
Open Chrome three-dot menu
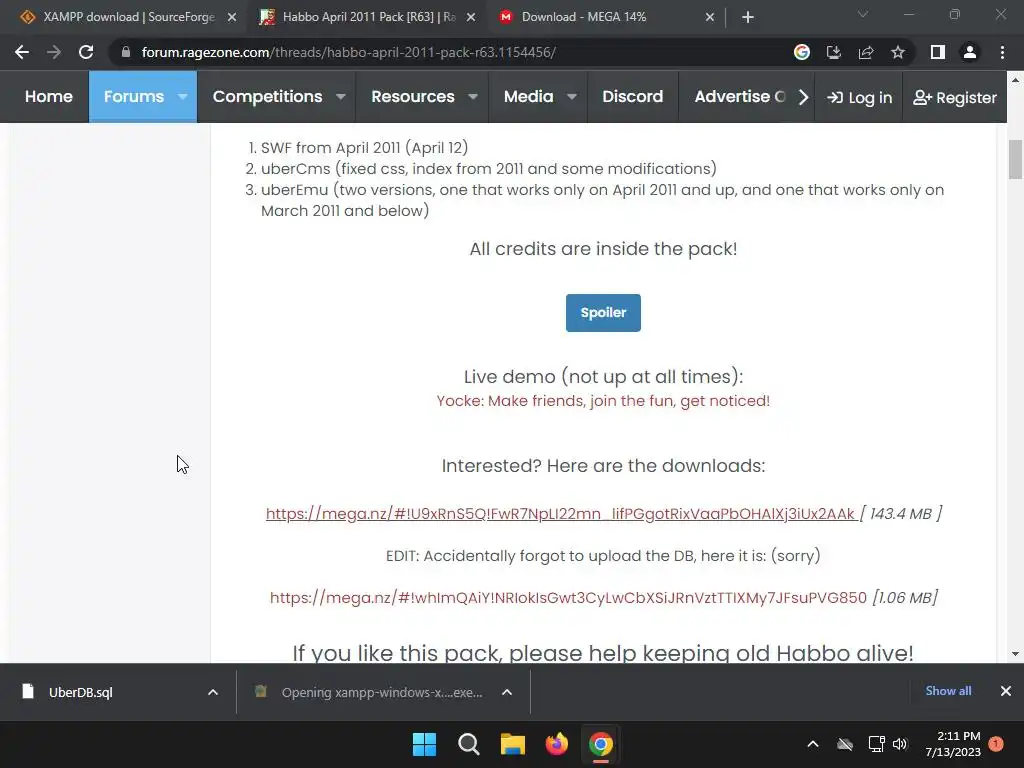click(1002, 52)
